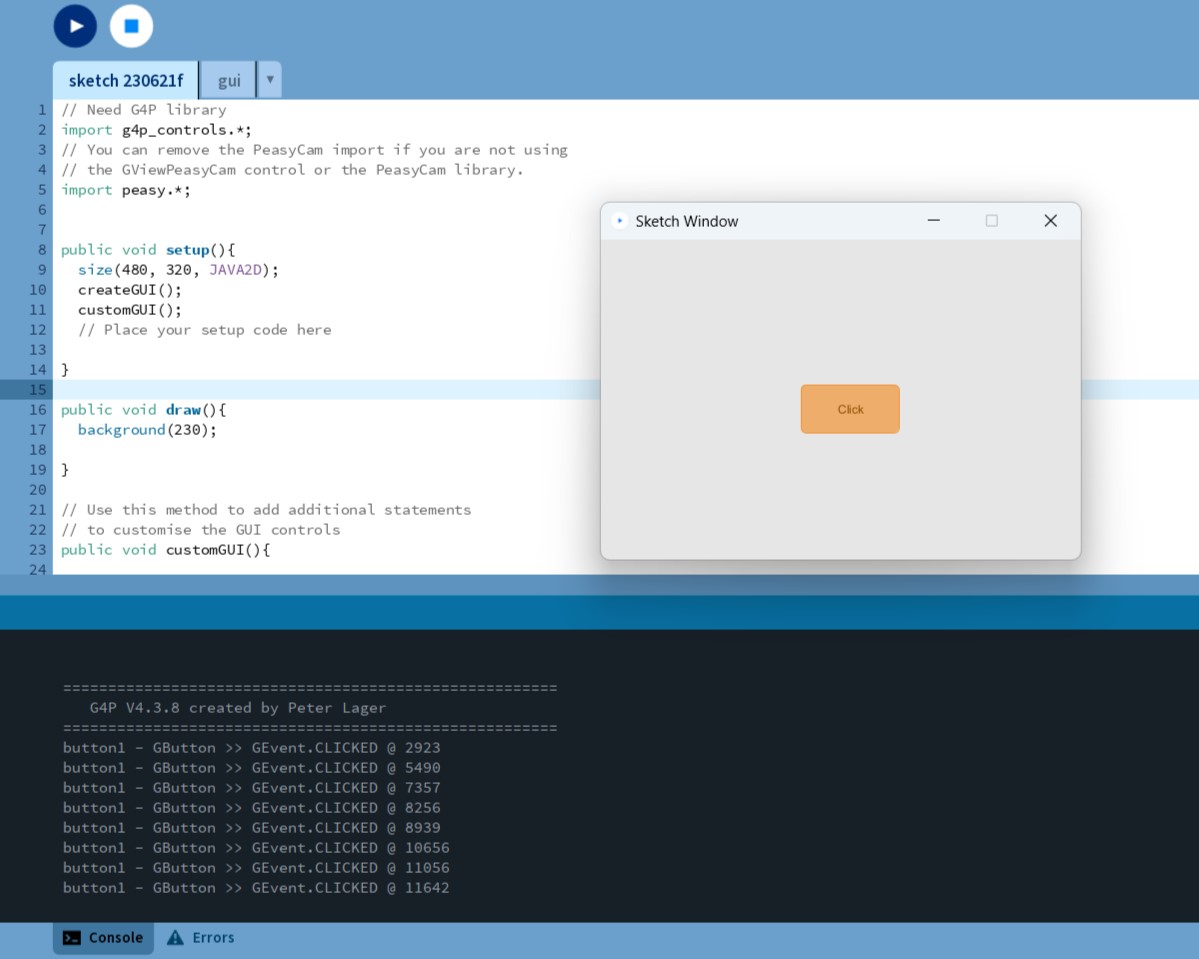Click 'public void customGUI(){' on line 23
This screenshot has width=1199, height=959.
(x=165, y=550)
